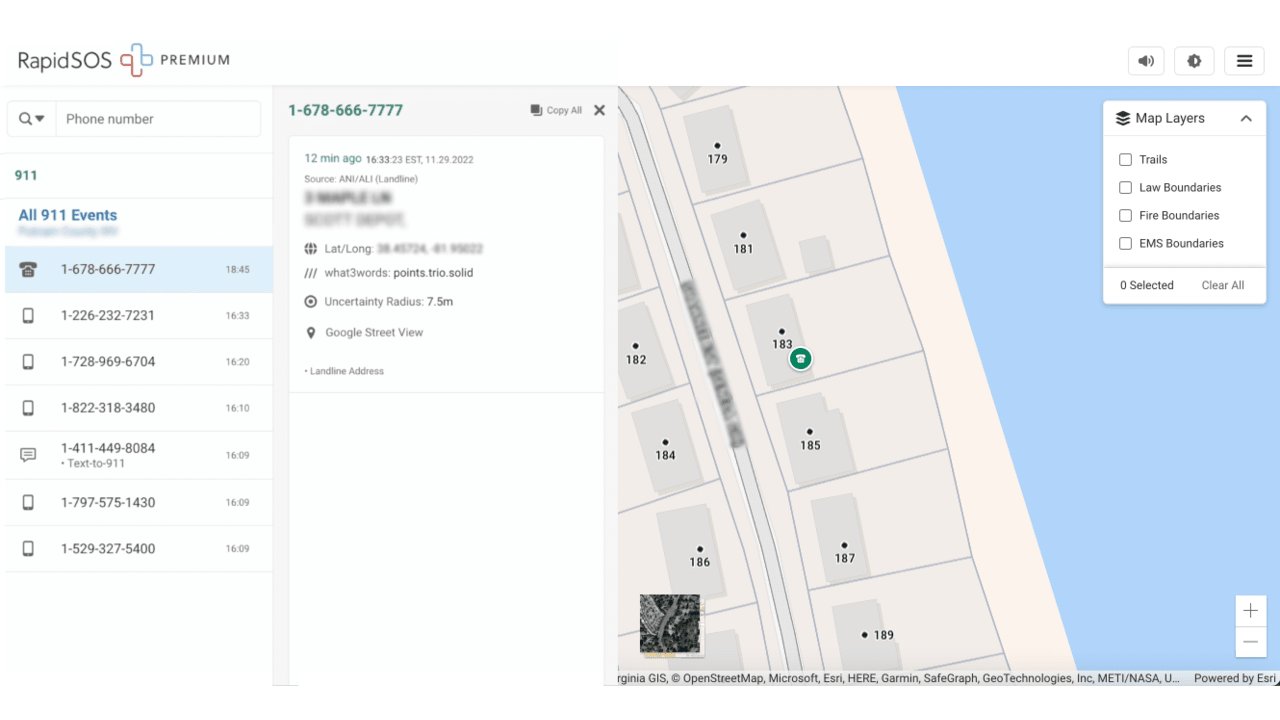Open the search type dropdown magnifier
Image resolution: width=1280 pixels, height=720 pixels.
click(x=32, y=119)
